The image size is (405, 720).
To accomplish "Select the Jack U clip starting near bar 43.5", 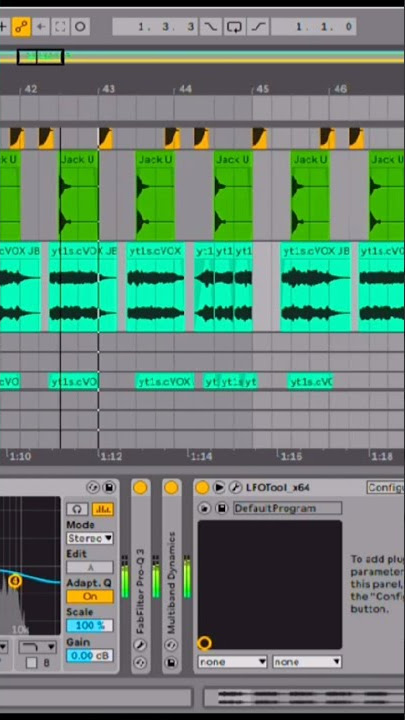I will point(155,196).
